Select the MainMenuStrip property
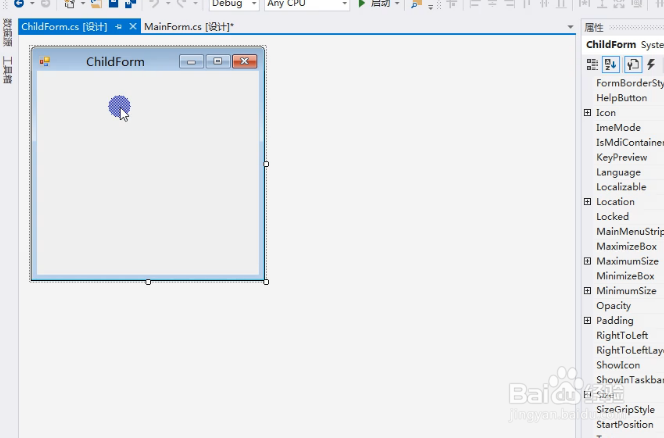Image resolution: width=664 pixels, height=438 pixels. 630,231
